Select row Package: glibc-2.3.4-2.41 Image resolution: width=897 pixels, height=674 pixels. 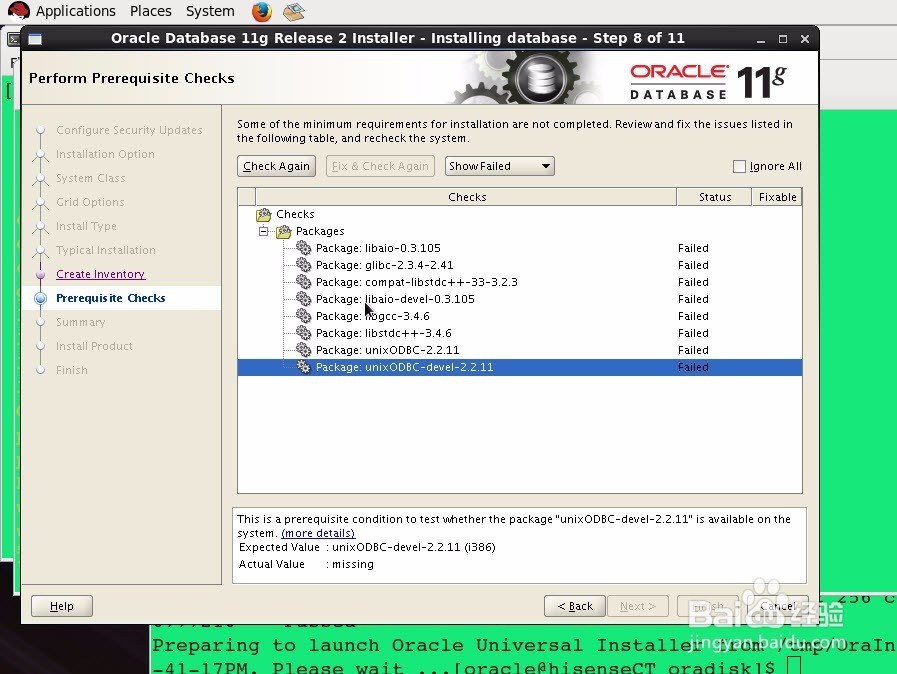click(519, 265)
